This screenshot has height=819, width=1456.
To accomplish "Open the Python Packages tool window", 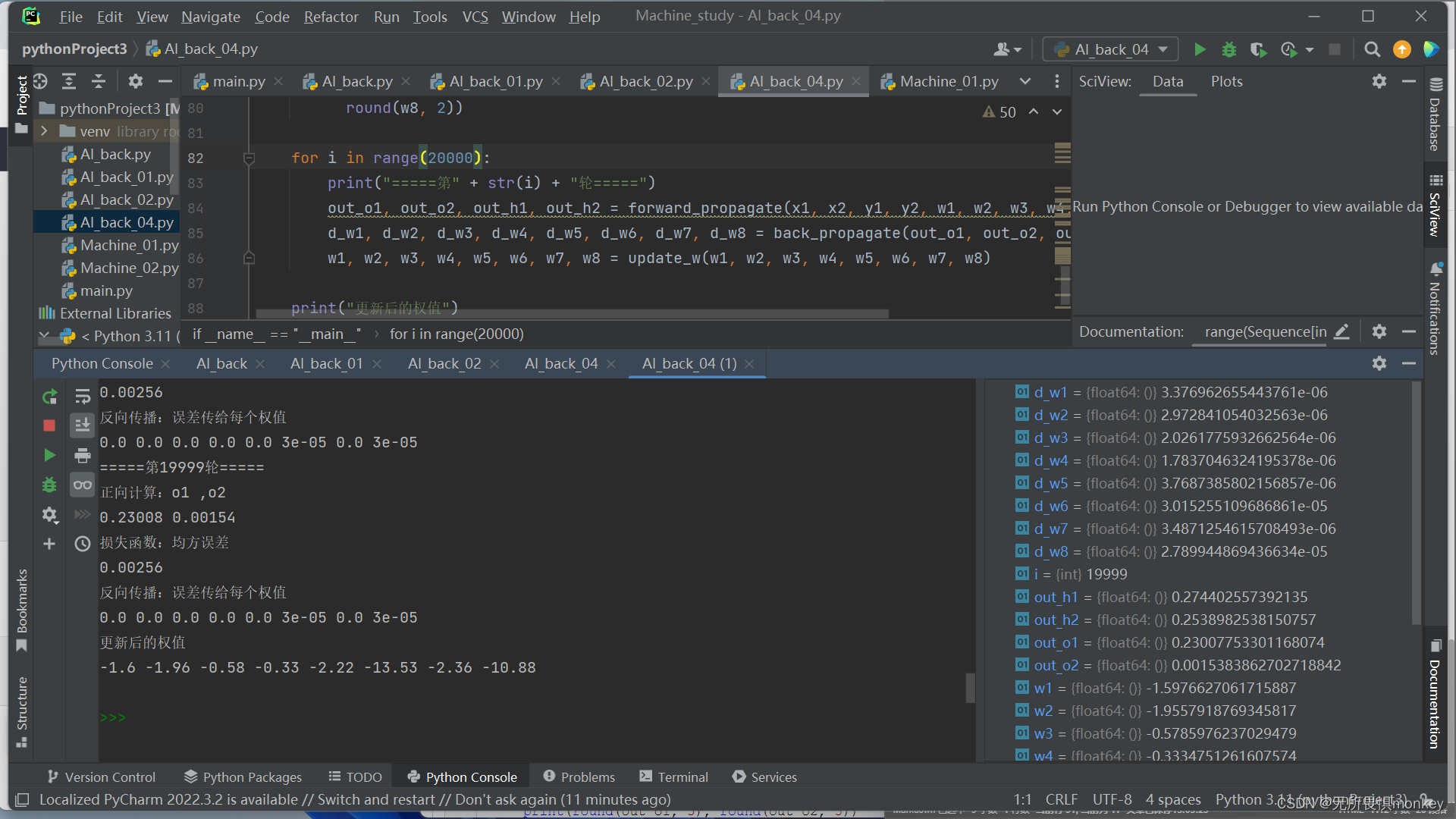I will (243, 777).
